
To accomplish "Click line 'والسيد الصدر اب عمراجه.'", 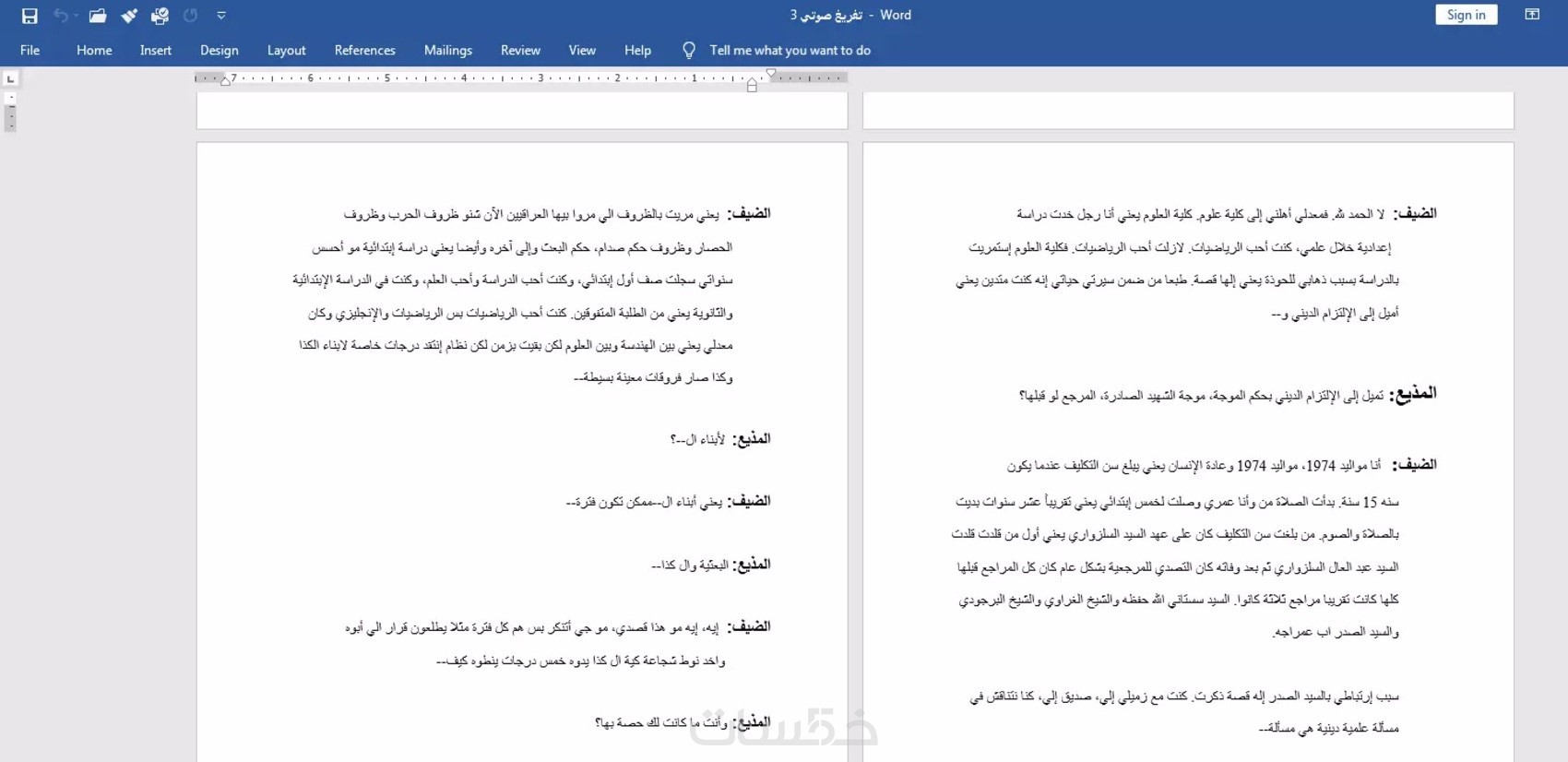I will point(1336,632).
